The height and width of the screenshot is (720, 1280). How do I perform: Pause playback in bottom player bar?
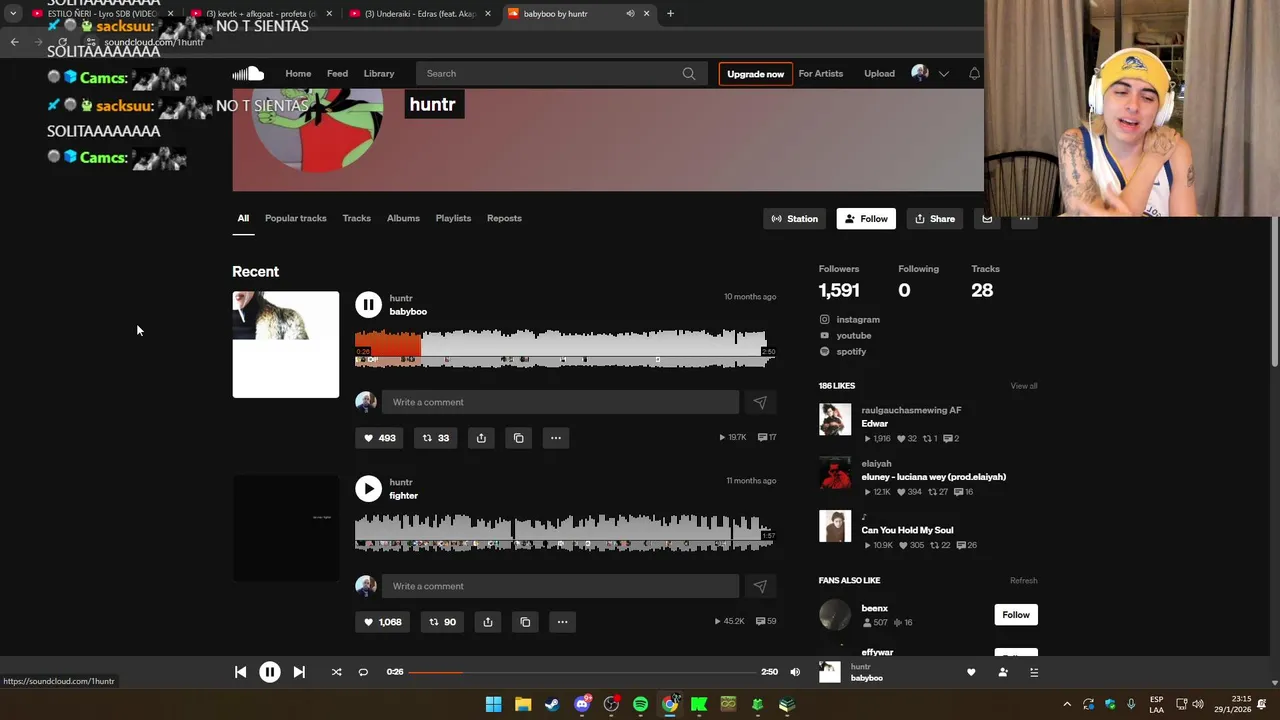coord(270,672)
